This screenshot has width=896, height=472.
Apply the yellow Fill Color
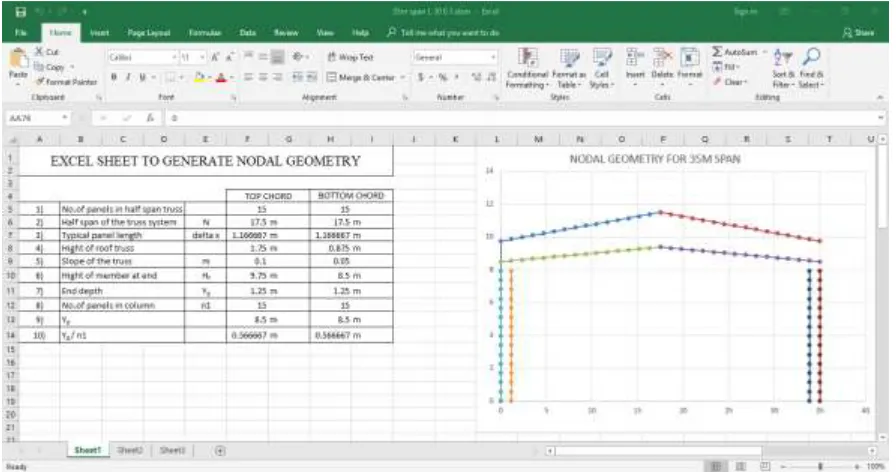point(199,77)
